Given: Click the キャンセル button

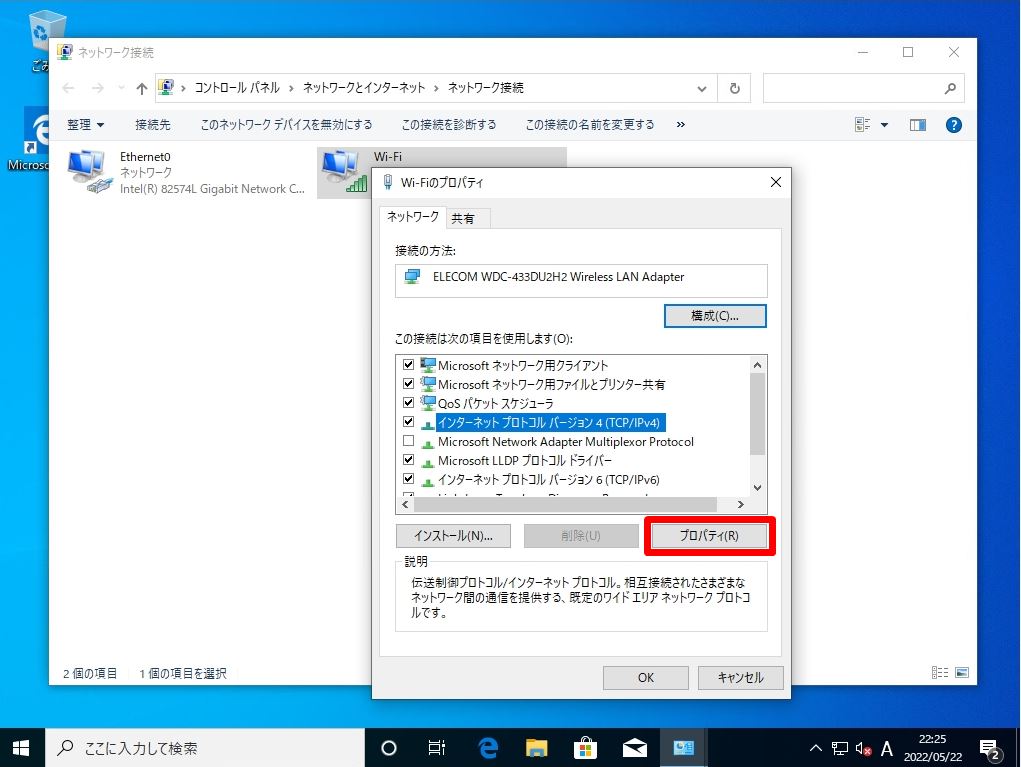Looking at the screenshot, I should pos(740,678).
